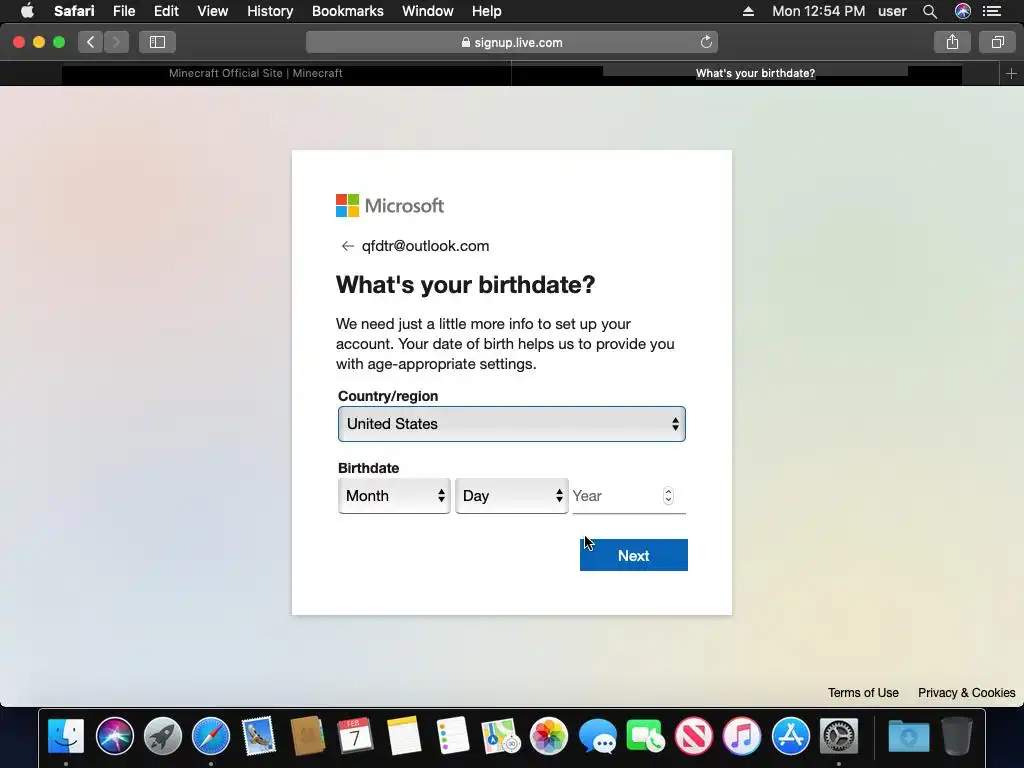Add a new tab with plus button
Image resolution: width=1024 pixels, height=768 pixels.
click(1011, 74)
